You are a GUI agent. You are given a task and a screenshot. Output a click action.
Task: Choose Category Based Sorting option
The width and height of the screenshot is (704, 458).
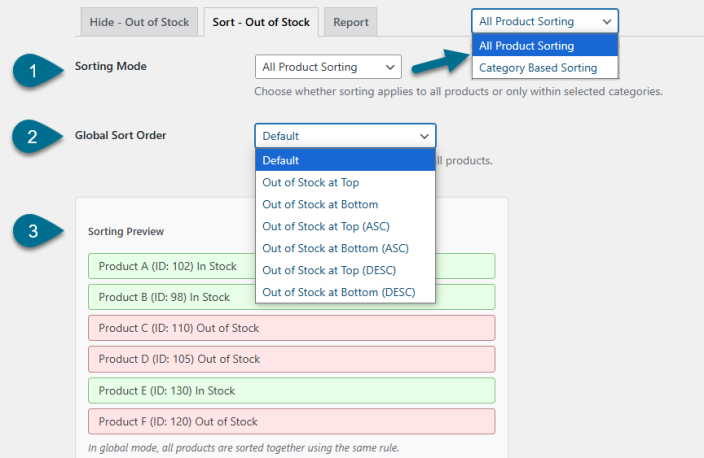[x=545, y=68]
